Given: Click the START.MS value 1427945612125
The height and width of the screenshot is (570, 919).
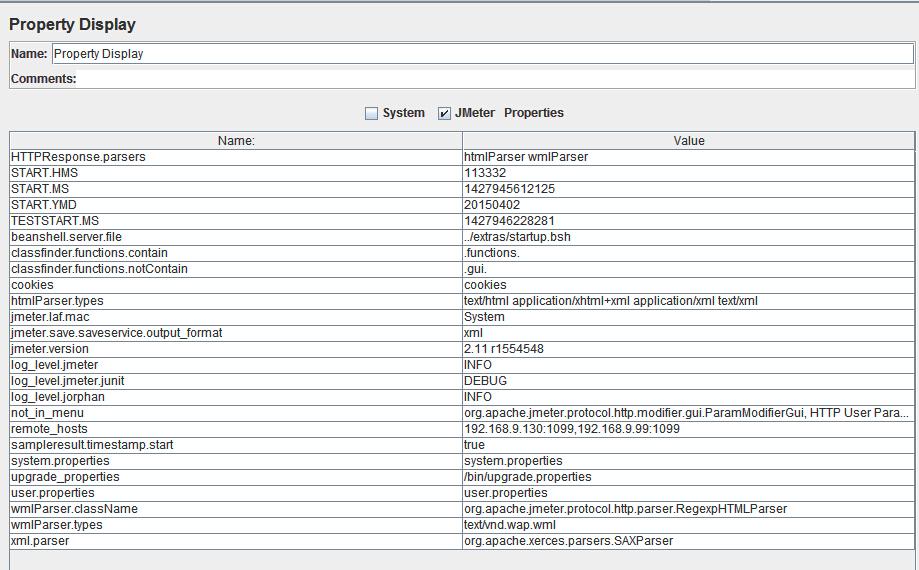Looking at the screenshot, I should point(509,189).
